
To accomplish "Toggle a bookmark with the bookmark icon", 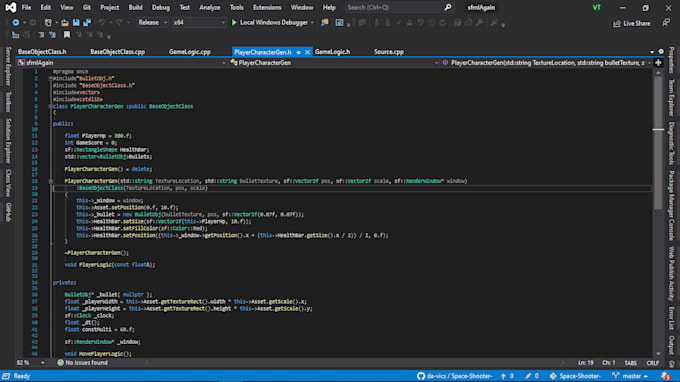I will (67, 35).
